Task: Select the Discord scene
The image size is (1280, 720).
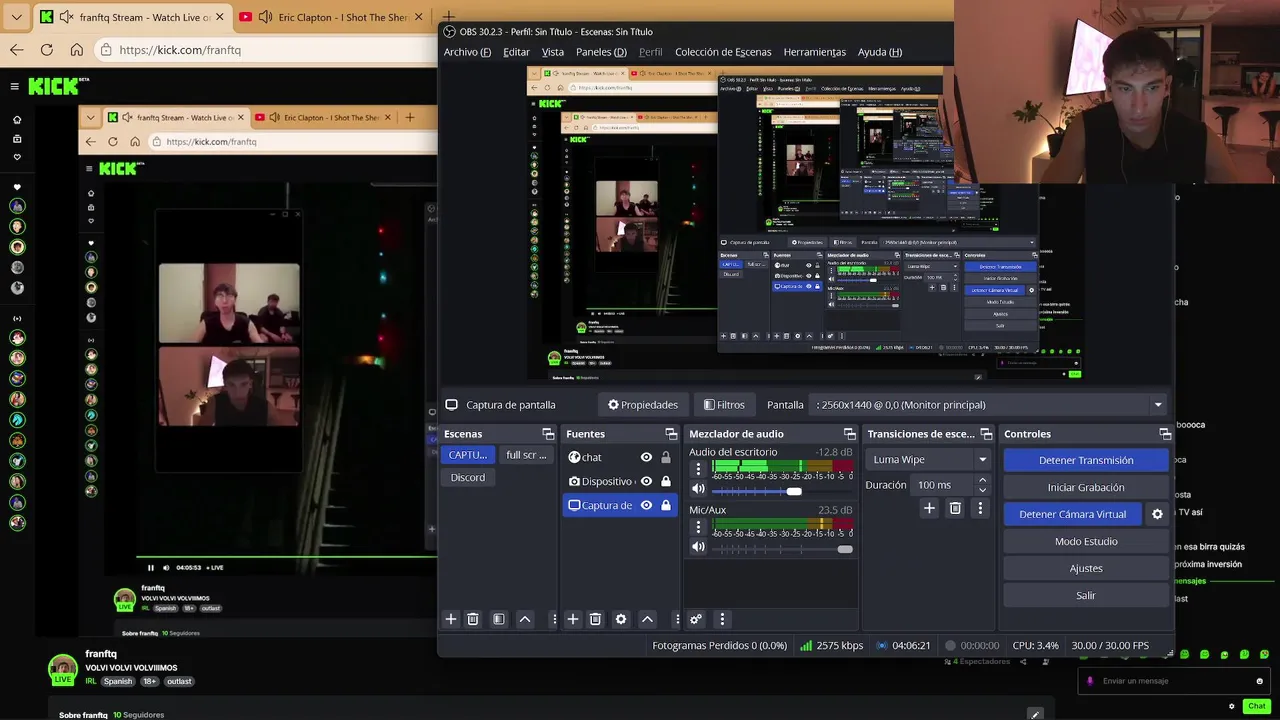Action: coord(467,477)
